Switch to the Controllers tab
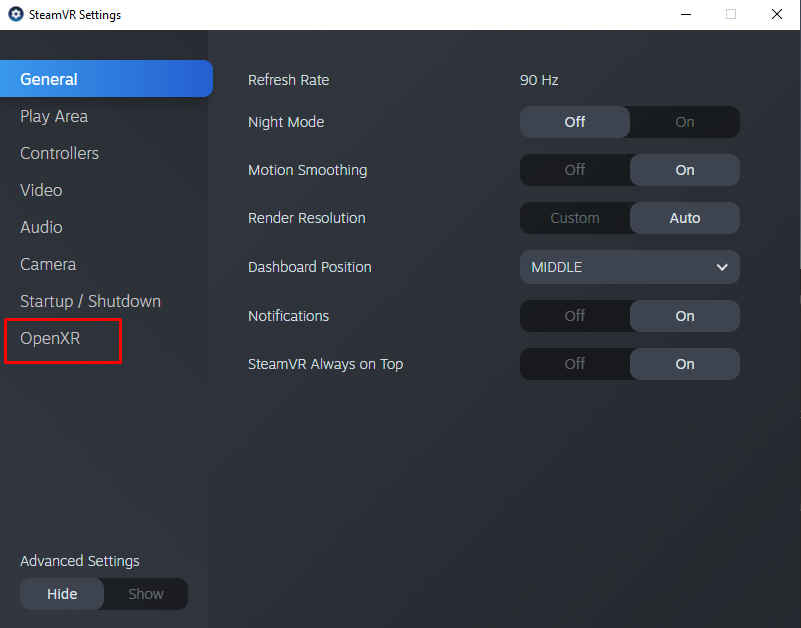 pyautogui.click(x=59, y=153)
